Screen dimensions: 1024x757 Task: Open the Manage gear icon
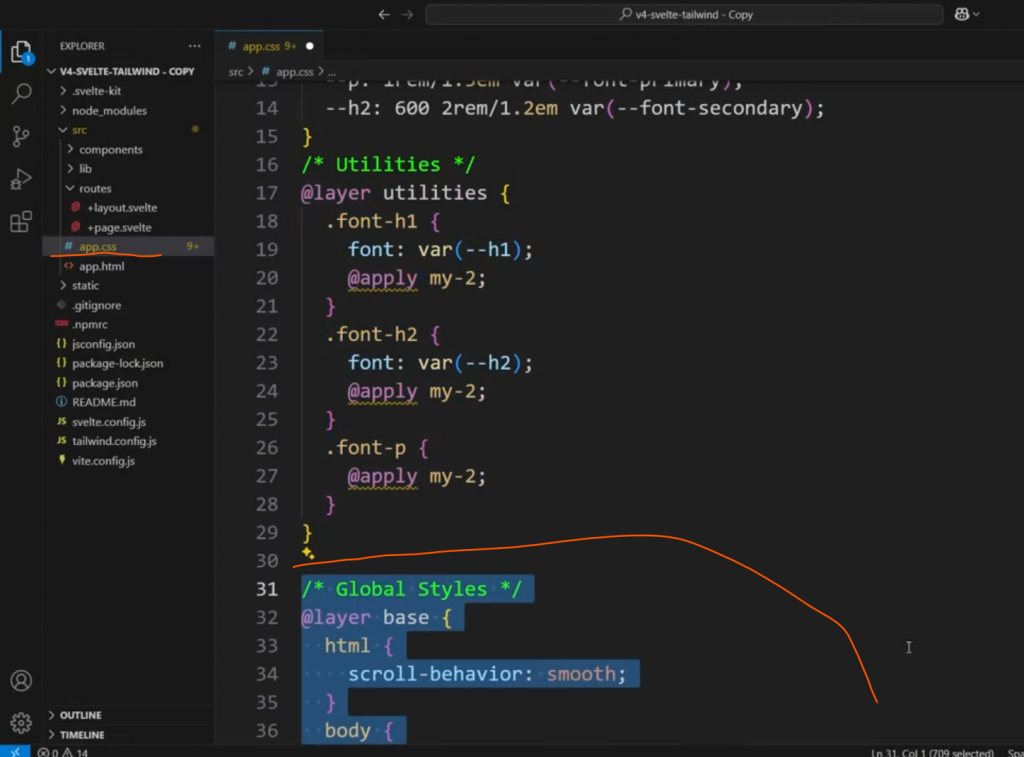(x=21, y=722)
